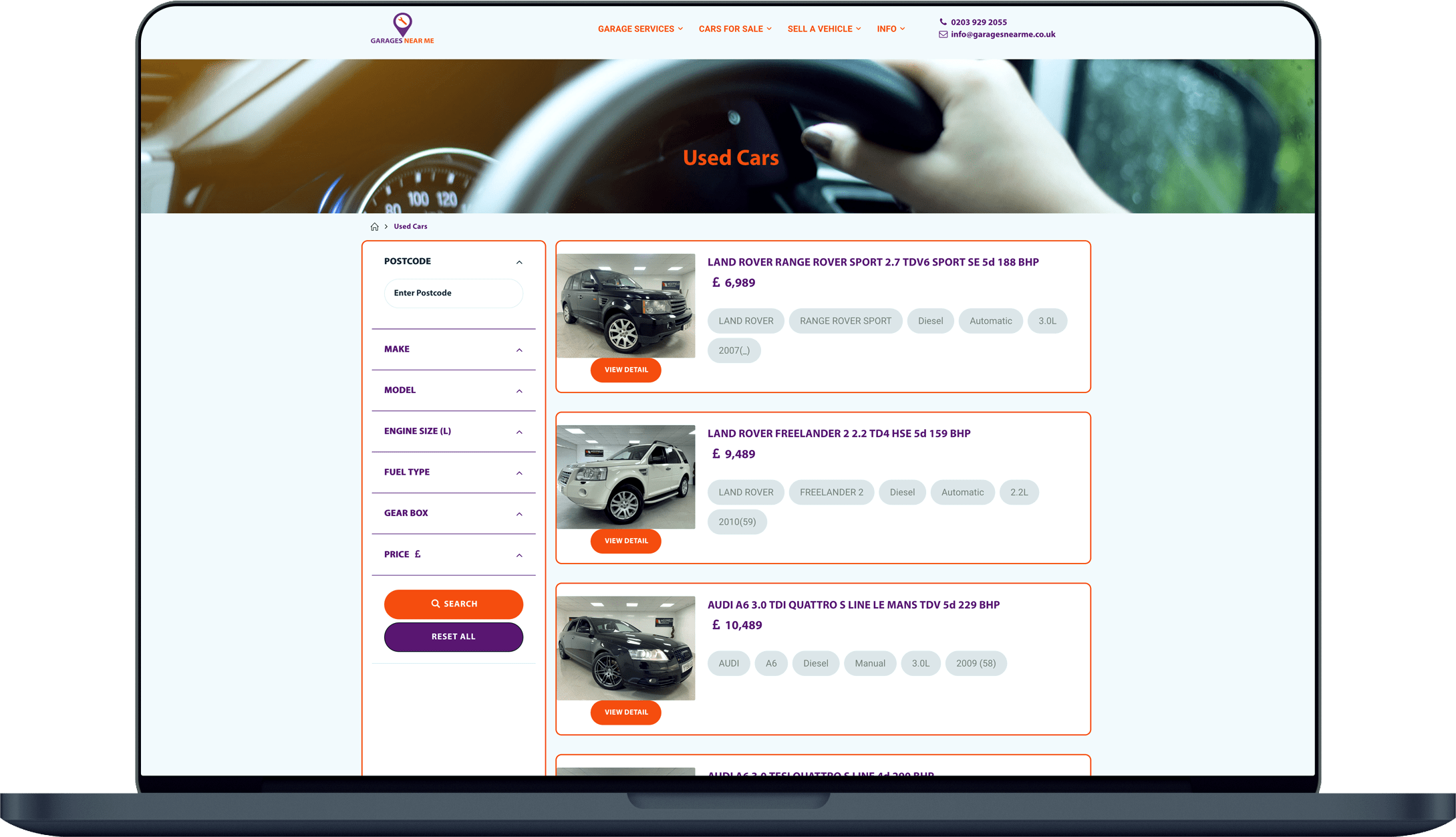1456x837 pixels.
Task: Open the Land Rover Freelander 2 title
Action: pos(839,433)
